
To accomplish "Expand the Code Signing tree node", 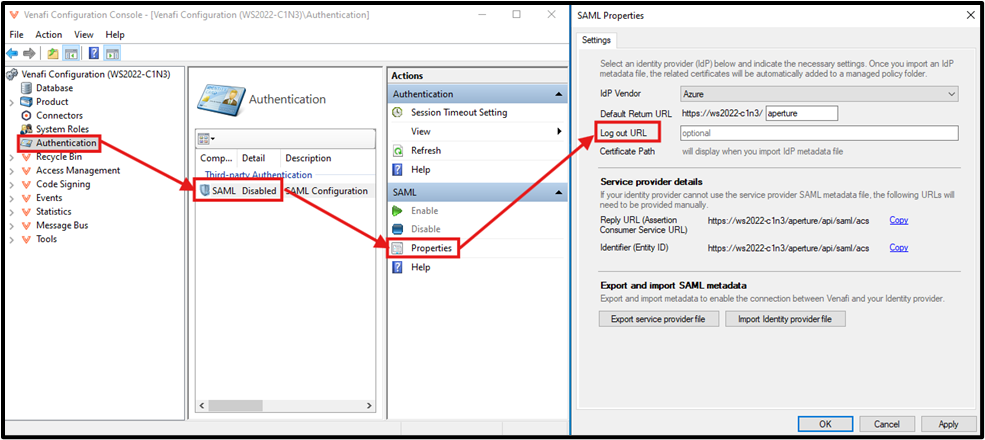I will coord(12,184).
